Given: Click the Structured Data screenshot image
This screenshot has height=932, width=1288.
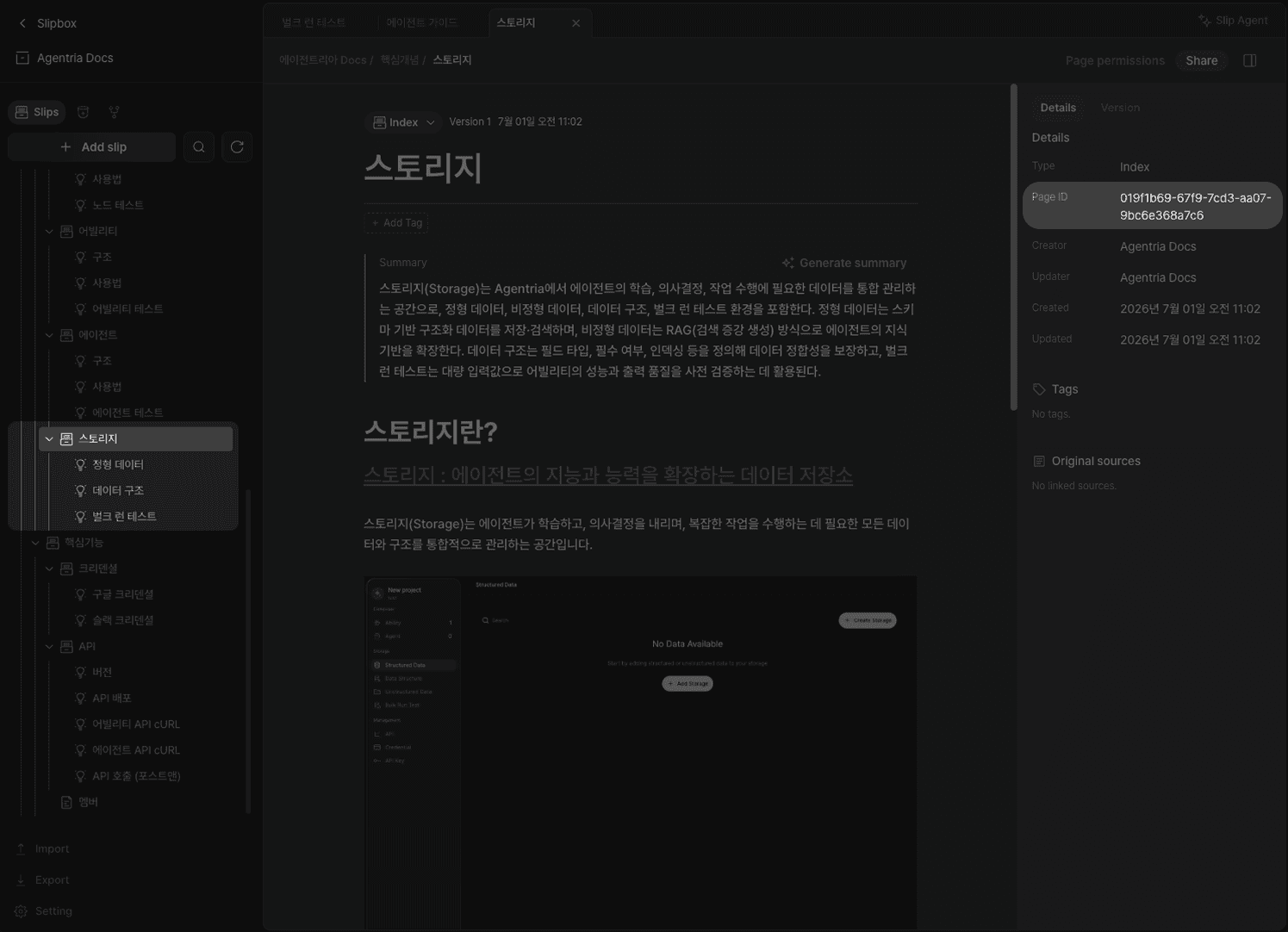Looking at the screenshot, I should tap(640, 752).
